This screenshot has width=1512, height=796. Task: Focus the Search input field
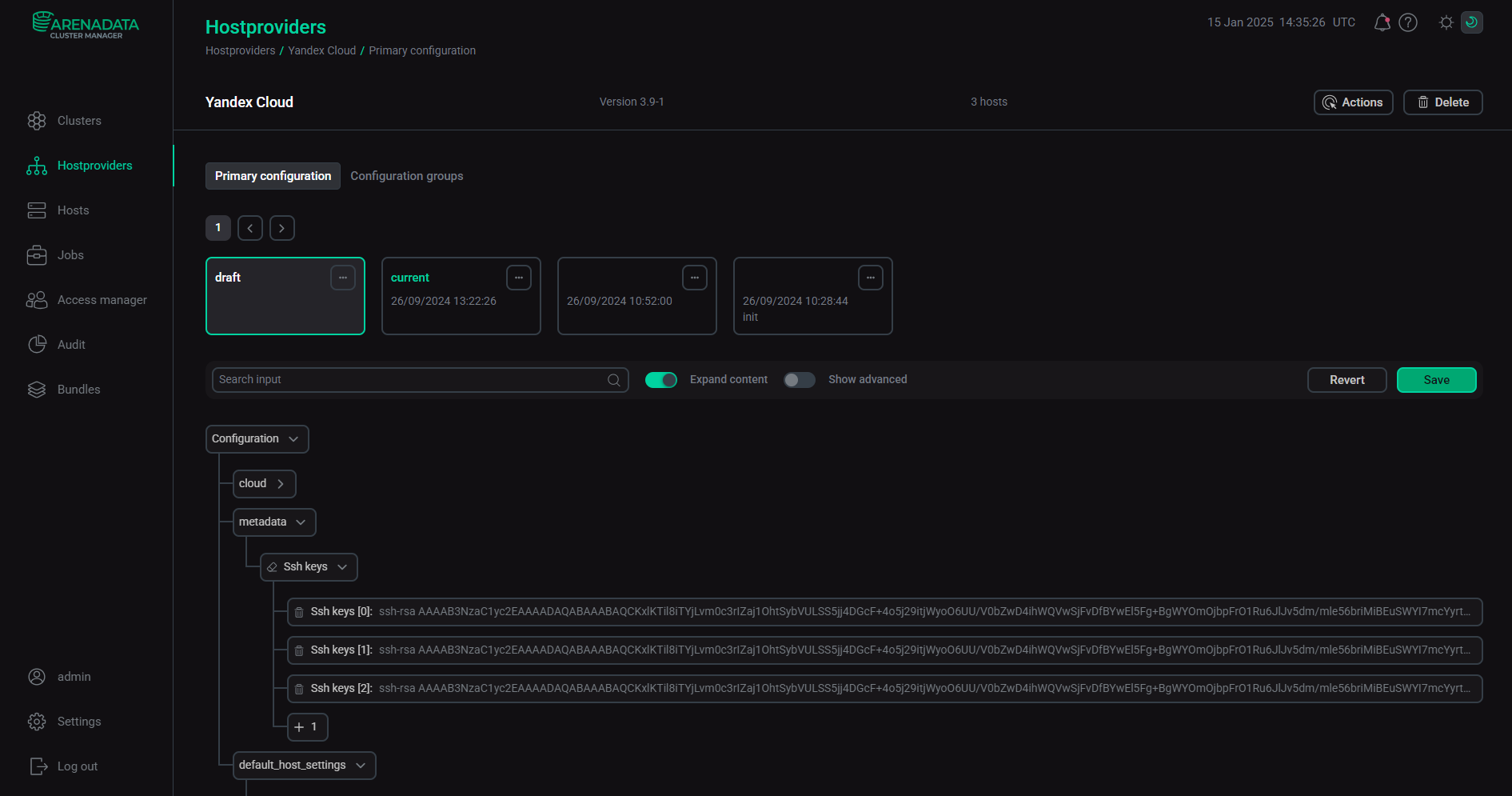[x=421, y=380]
